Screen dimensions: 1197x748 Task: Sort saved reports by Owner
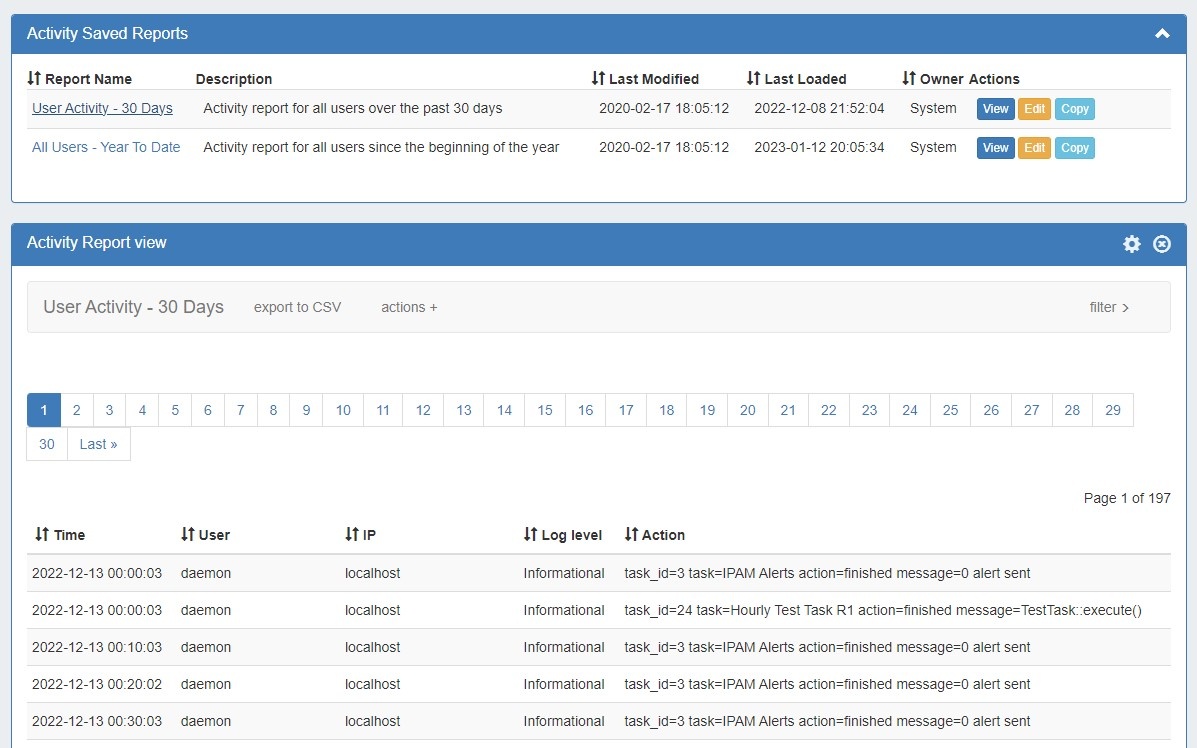[x=932, y=79]
